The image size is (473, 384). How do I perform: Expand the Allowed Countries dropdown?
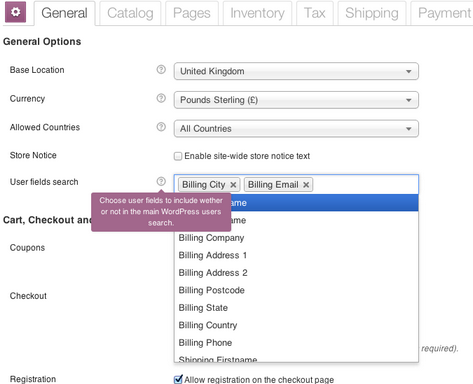coord(296,128)
